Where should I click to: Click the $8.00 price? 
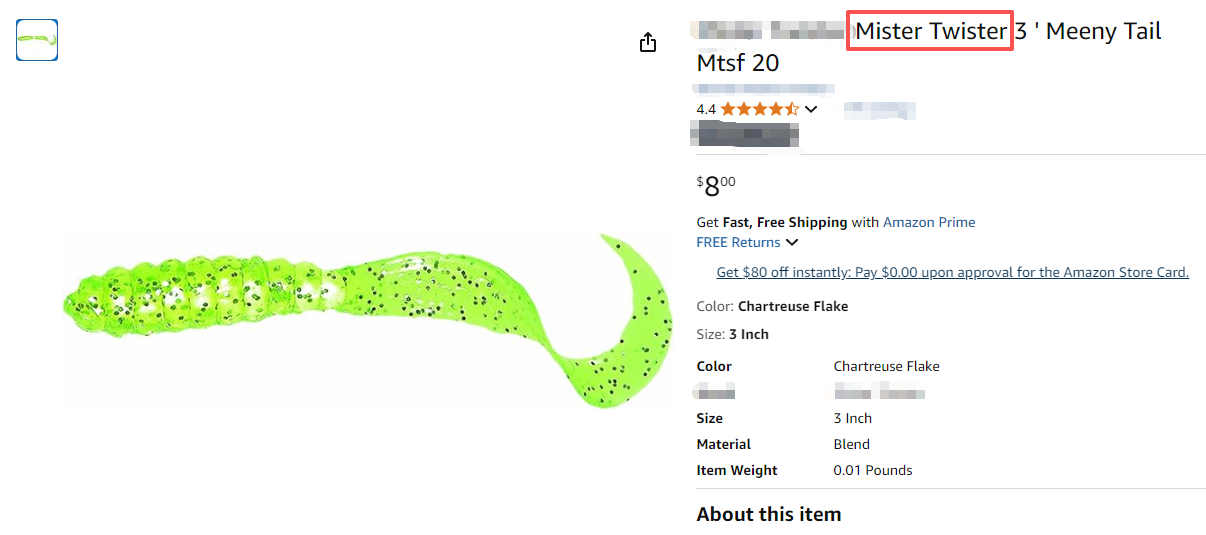click(x=716, y=186)
